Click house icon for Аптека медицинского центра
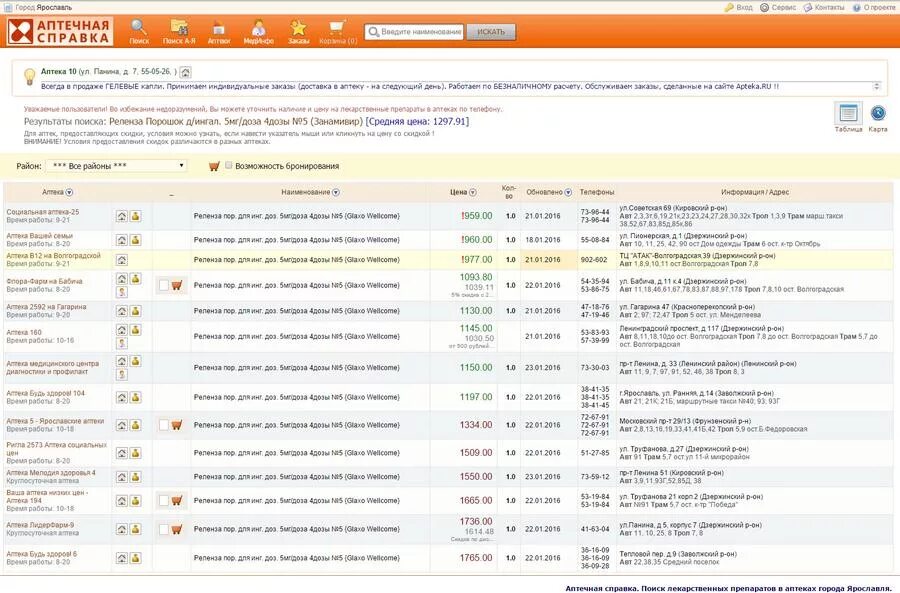Screen dimensions: 900x593 pos(122,361)
